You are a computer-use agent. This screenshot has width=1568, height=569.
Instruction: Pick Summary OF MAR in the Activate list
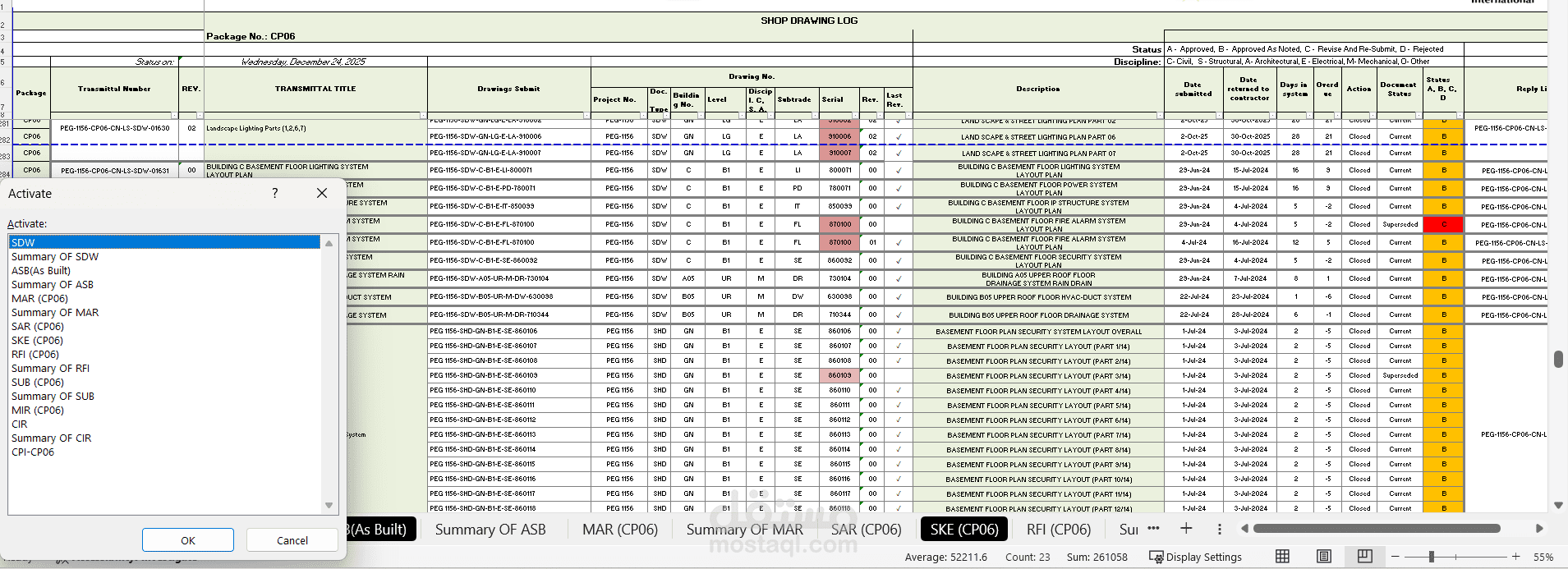pyautogui.click(x=55, y=312)
